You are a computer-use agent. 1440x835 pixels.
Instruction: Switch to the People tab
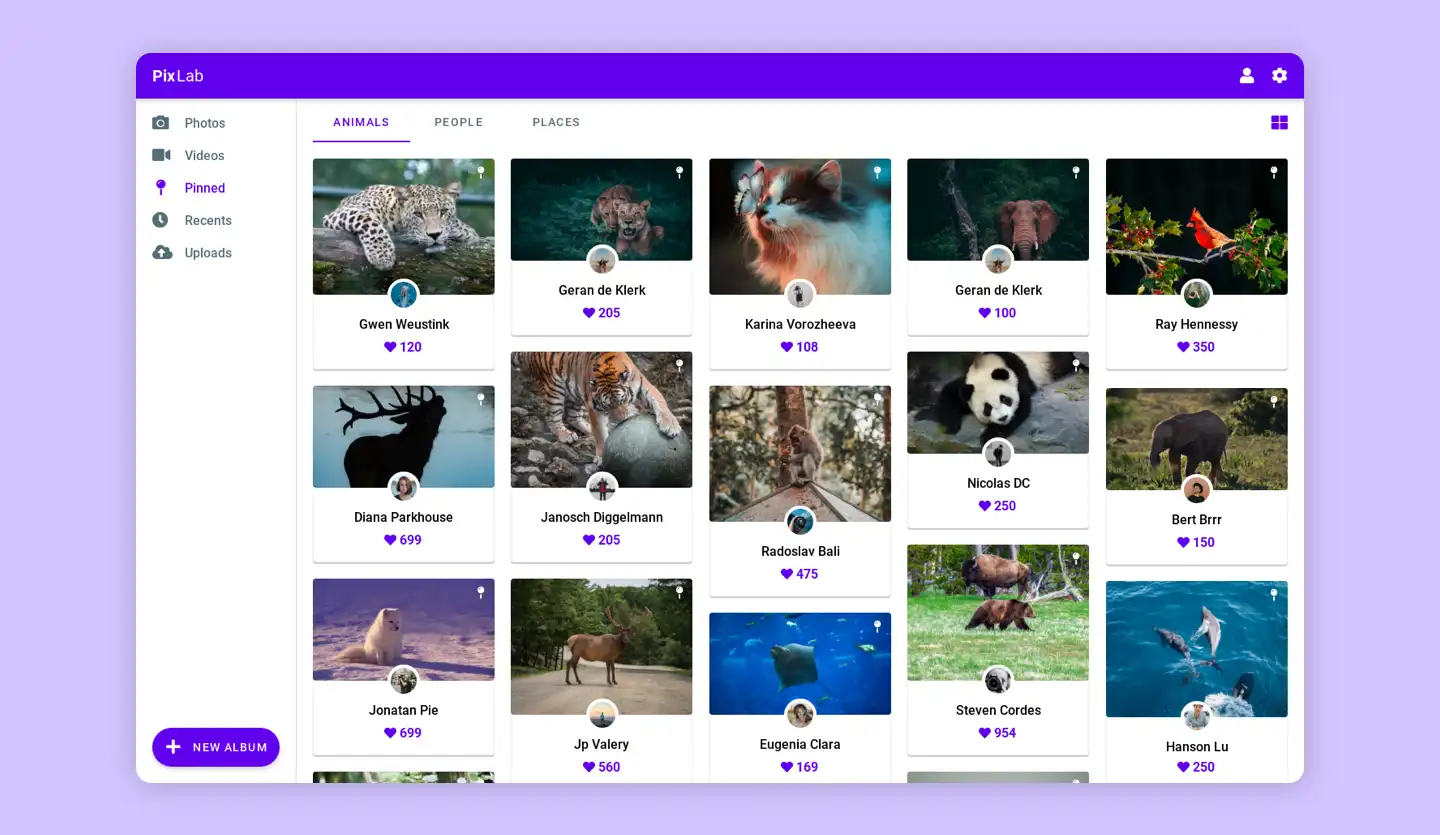(x=458, y=122)
